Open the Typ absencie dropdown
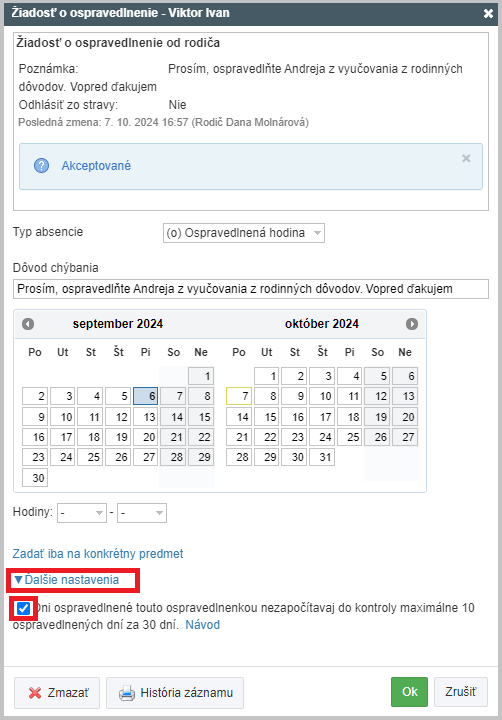The width and height of the screenshot is (502, 720). point(244,233)
